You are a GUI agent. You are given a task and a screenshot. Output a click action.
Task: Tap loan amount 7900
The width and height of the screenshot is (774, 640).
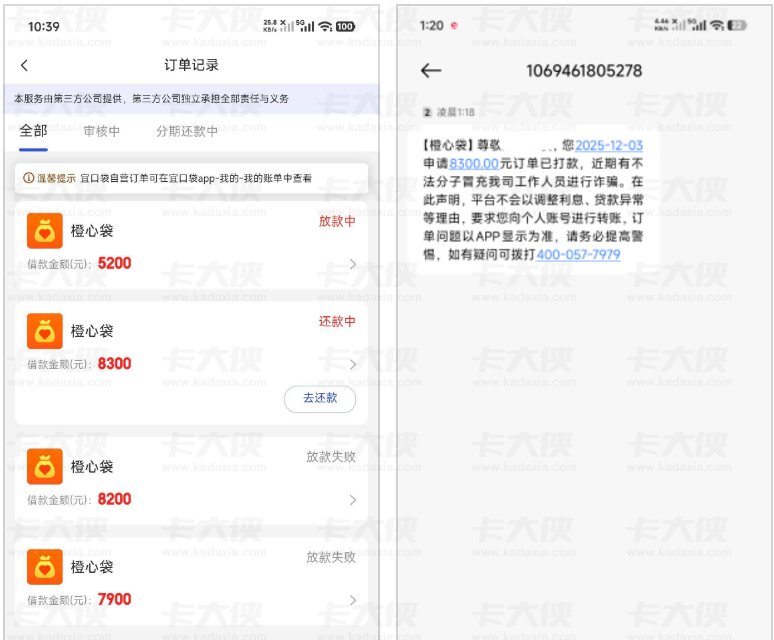pos(115,600)
